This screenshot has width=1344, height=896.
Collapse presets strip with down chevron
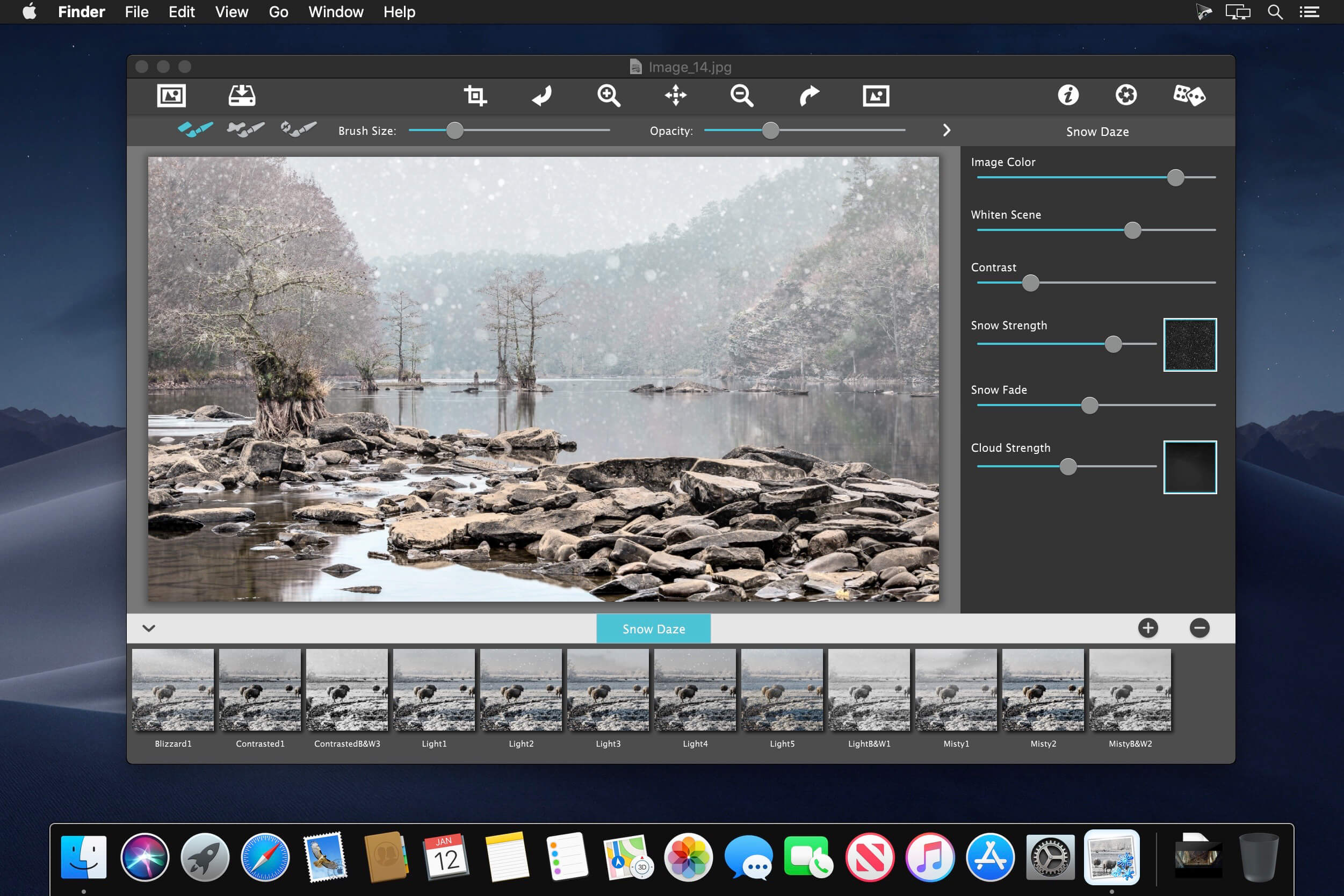pos(149,628)
